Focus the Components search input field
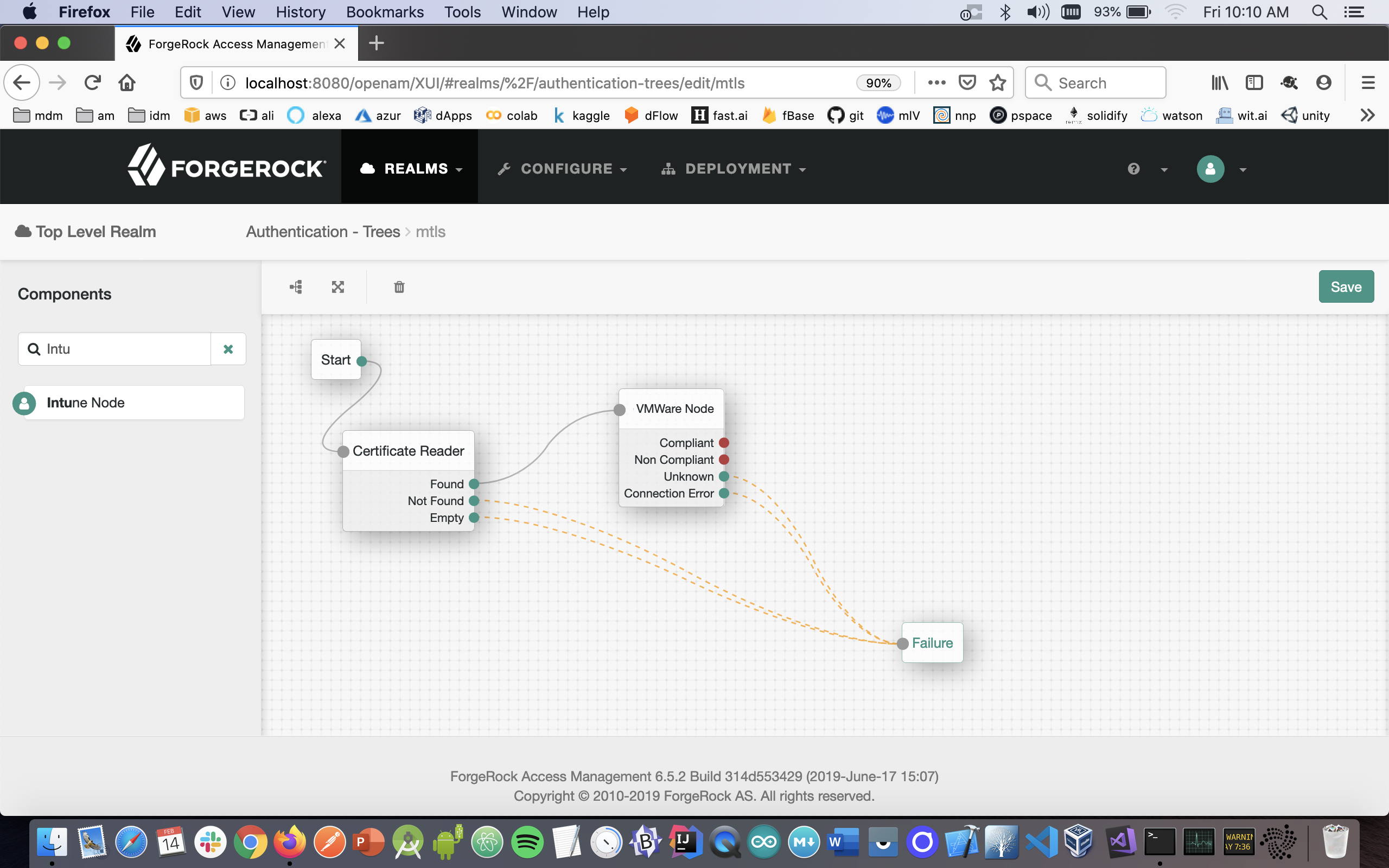 126,349
